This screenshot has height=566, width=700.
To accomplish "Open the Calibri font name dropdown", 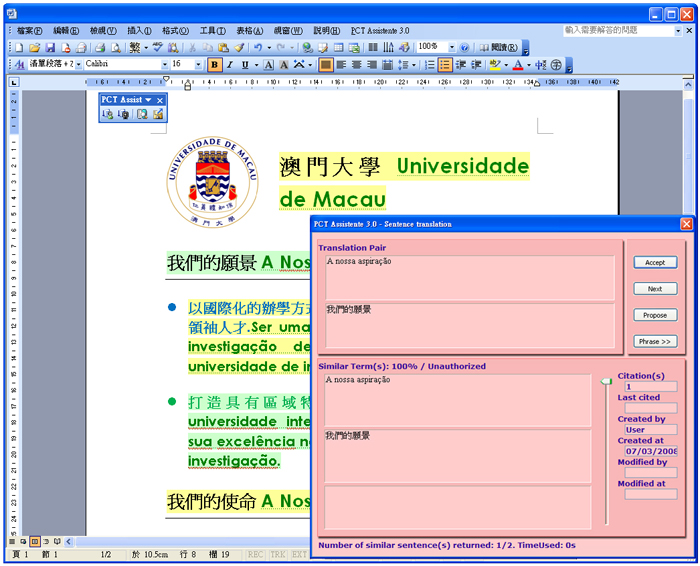I will click(x=165, y=65).
